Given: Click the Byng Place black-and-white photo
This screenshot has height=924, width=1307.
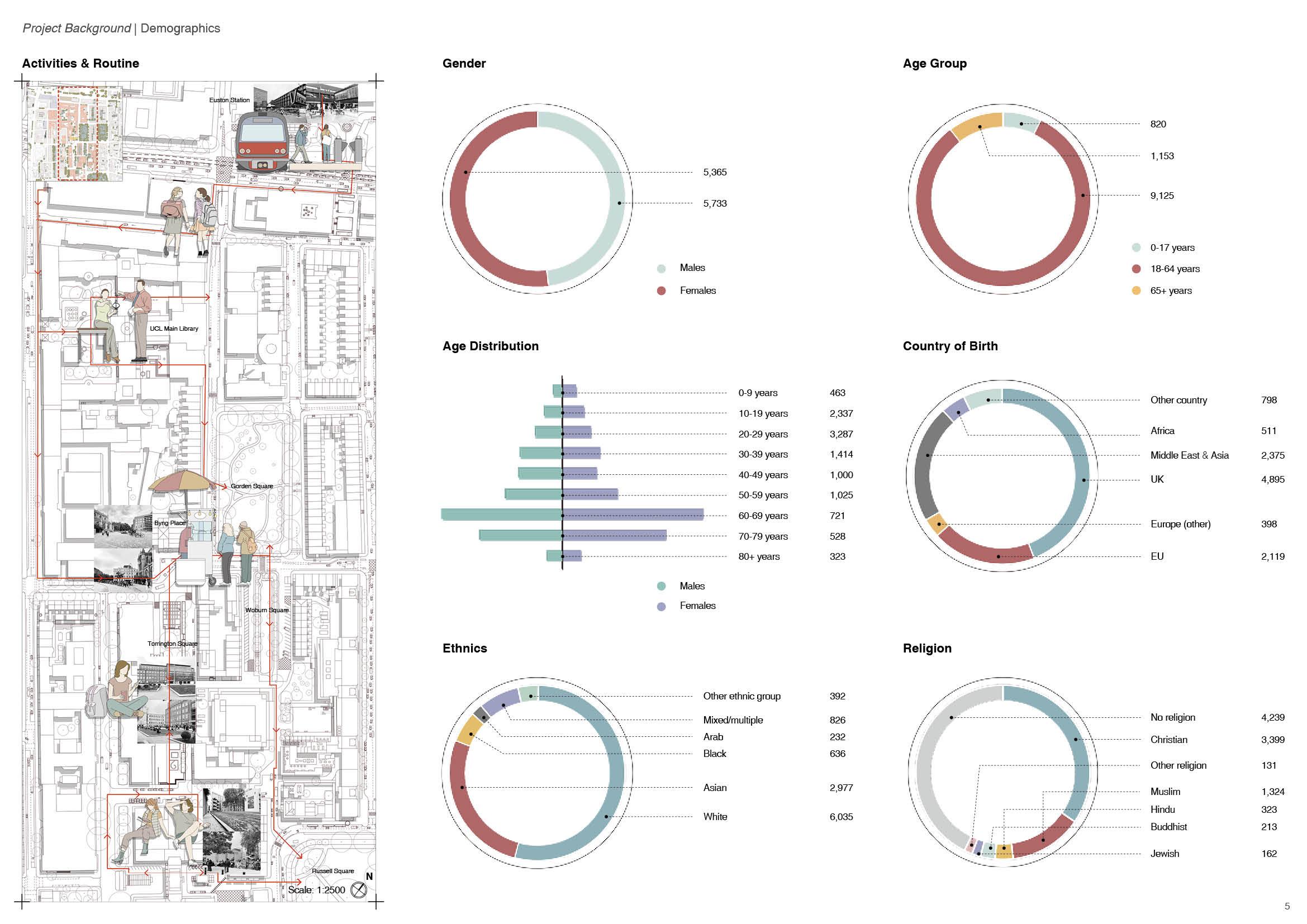Looking at the screenshot, I should click(123, 527).
